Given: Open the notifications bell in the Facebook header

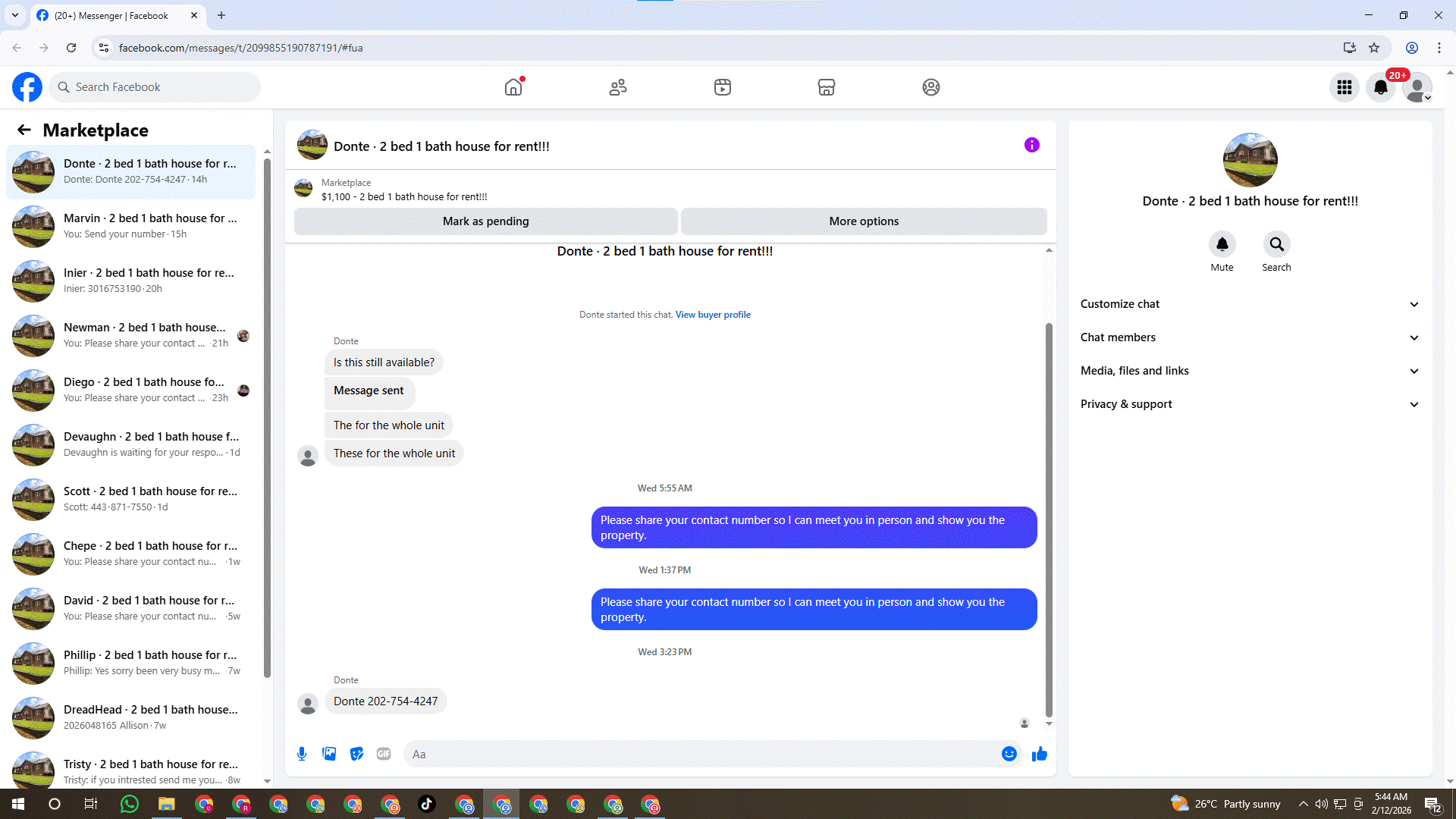Looking at the screenshot, I should (x=1381, y=87).
